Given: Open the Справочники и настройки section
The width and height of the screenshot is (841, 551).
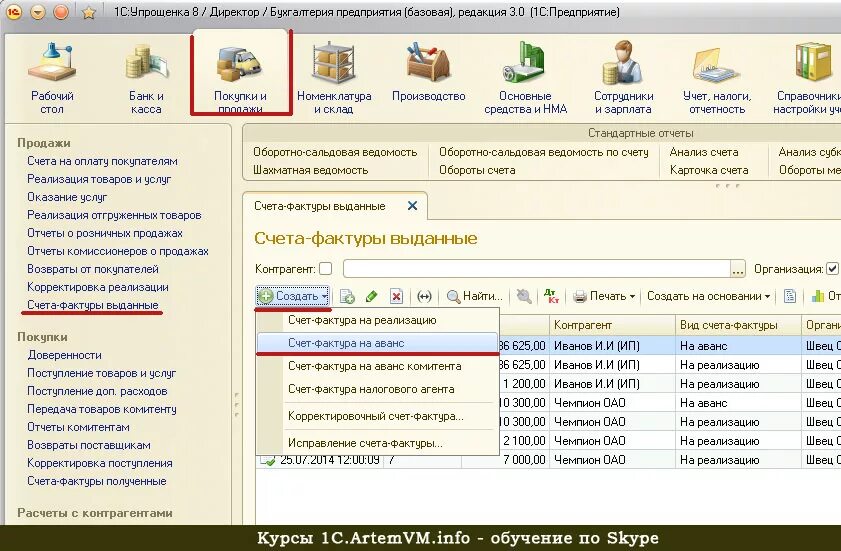Looking at the screenshot, I should pyautogui.click(x=809, y=78).
